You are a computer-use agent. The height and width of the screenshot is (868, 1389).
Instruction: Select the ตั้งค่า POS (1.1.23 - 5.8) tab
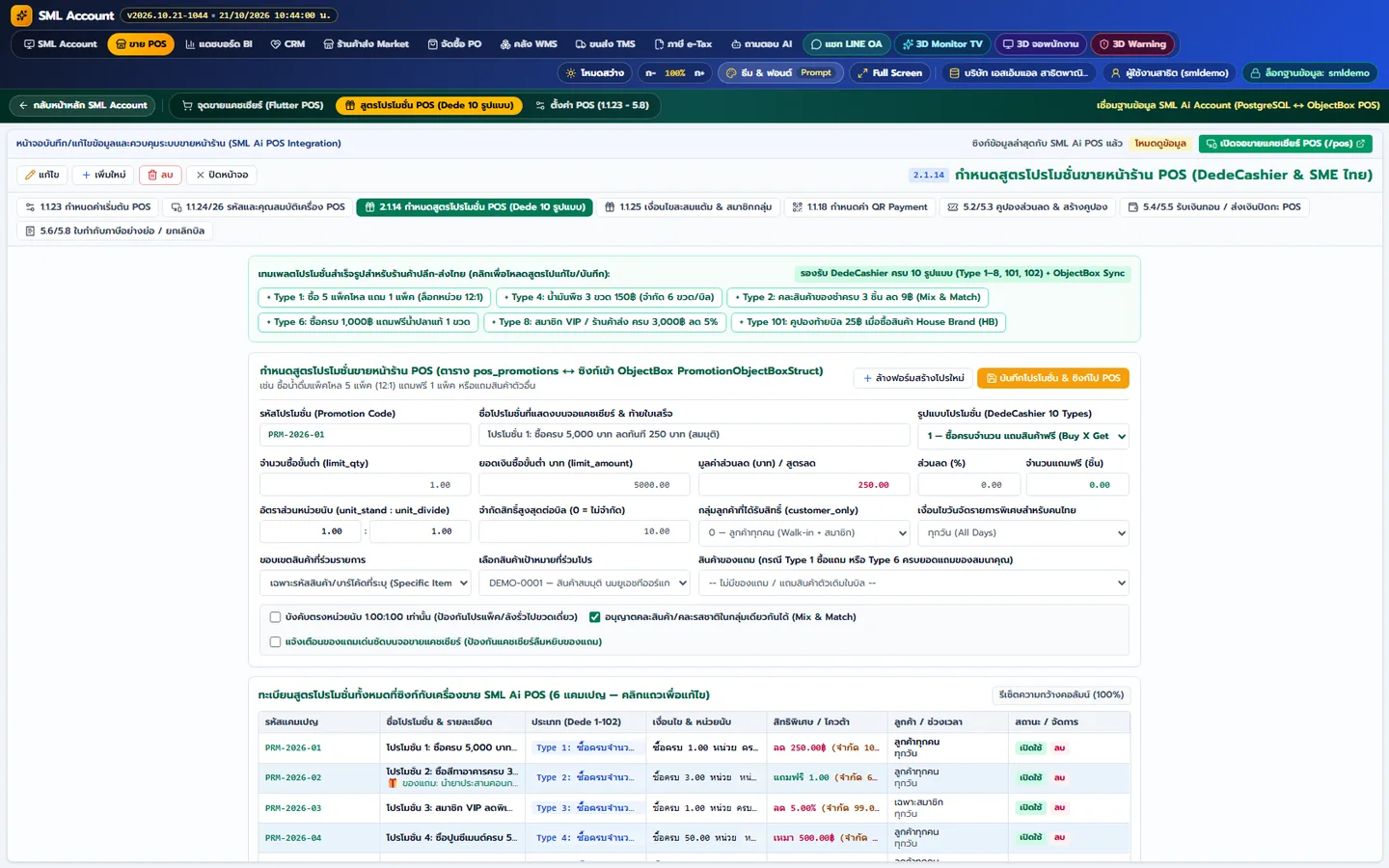pyautogui.click(x=592, y=105)
